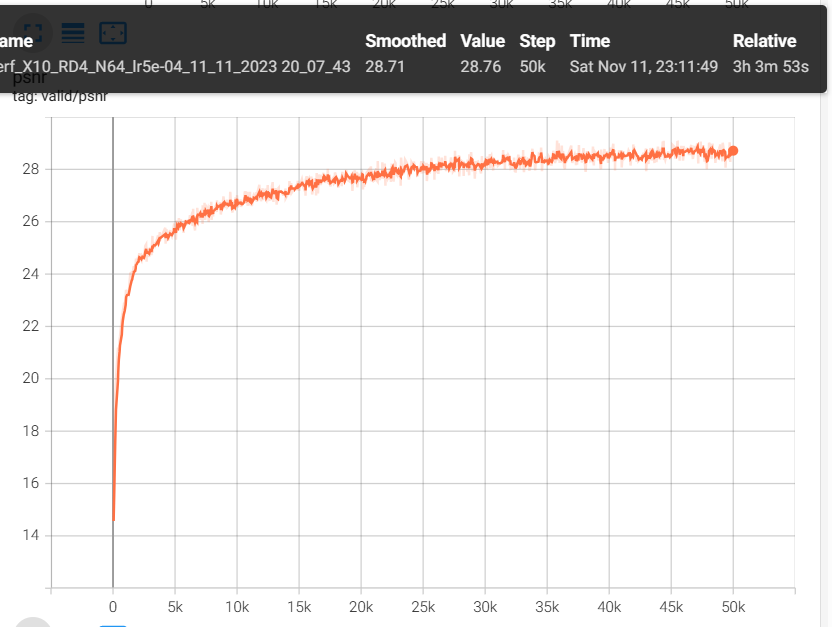Screen dimensions: 832x627
Task: Click the 0 tick on the x-axis
Action: coord(113,606)
